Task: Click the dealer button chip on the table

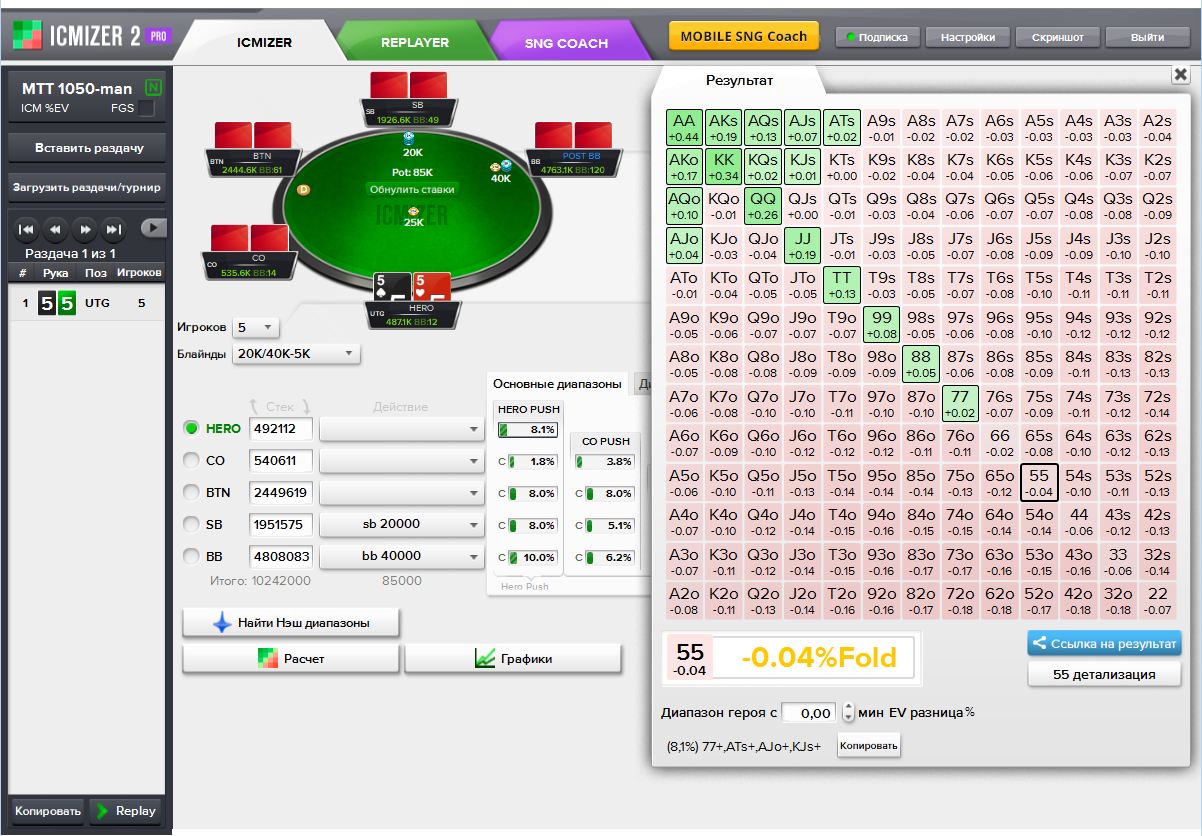Action: (x=303, y=189)
